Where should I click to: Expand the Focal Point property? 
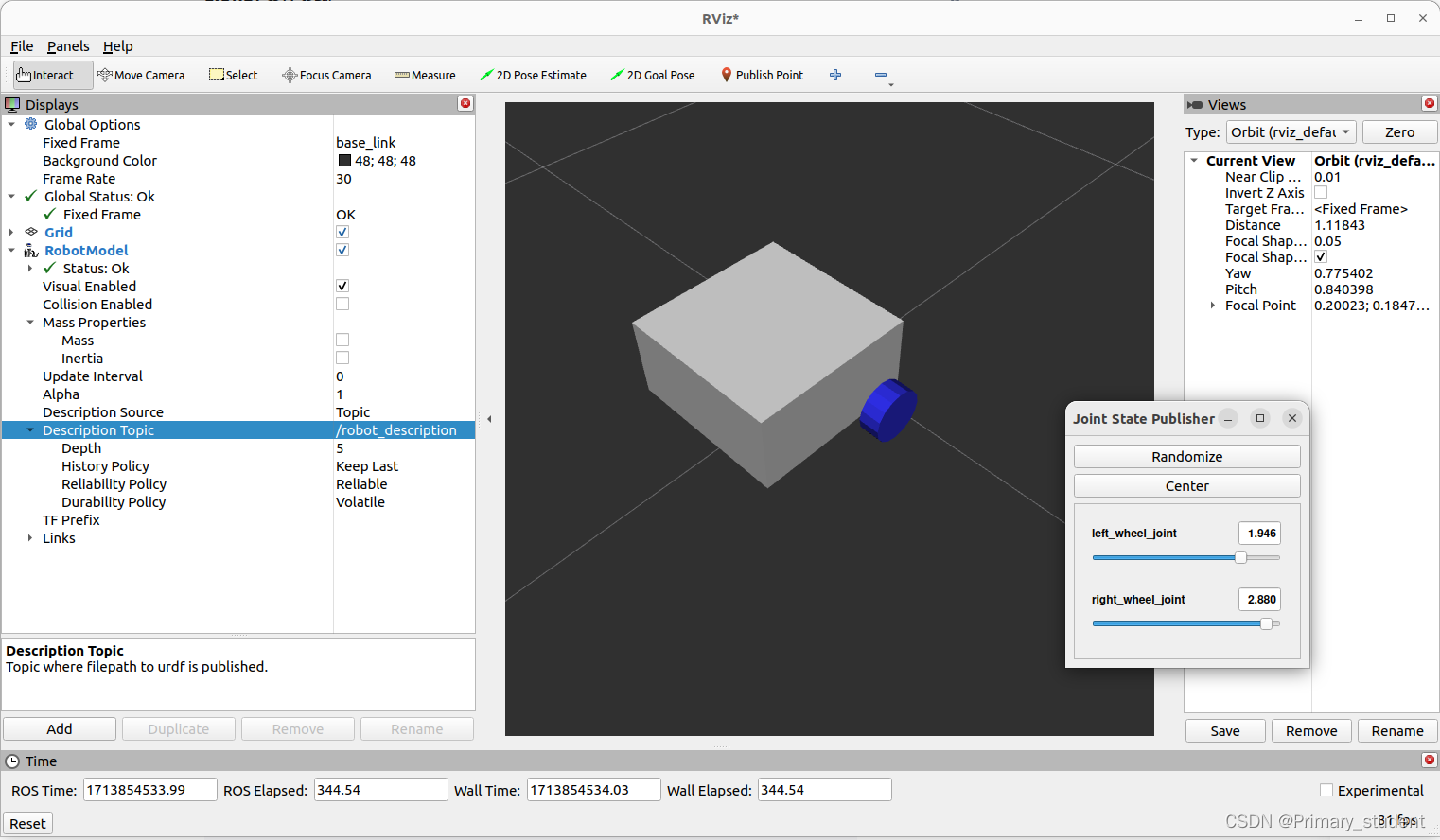[1213, 305]
